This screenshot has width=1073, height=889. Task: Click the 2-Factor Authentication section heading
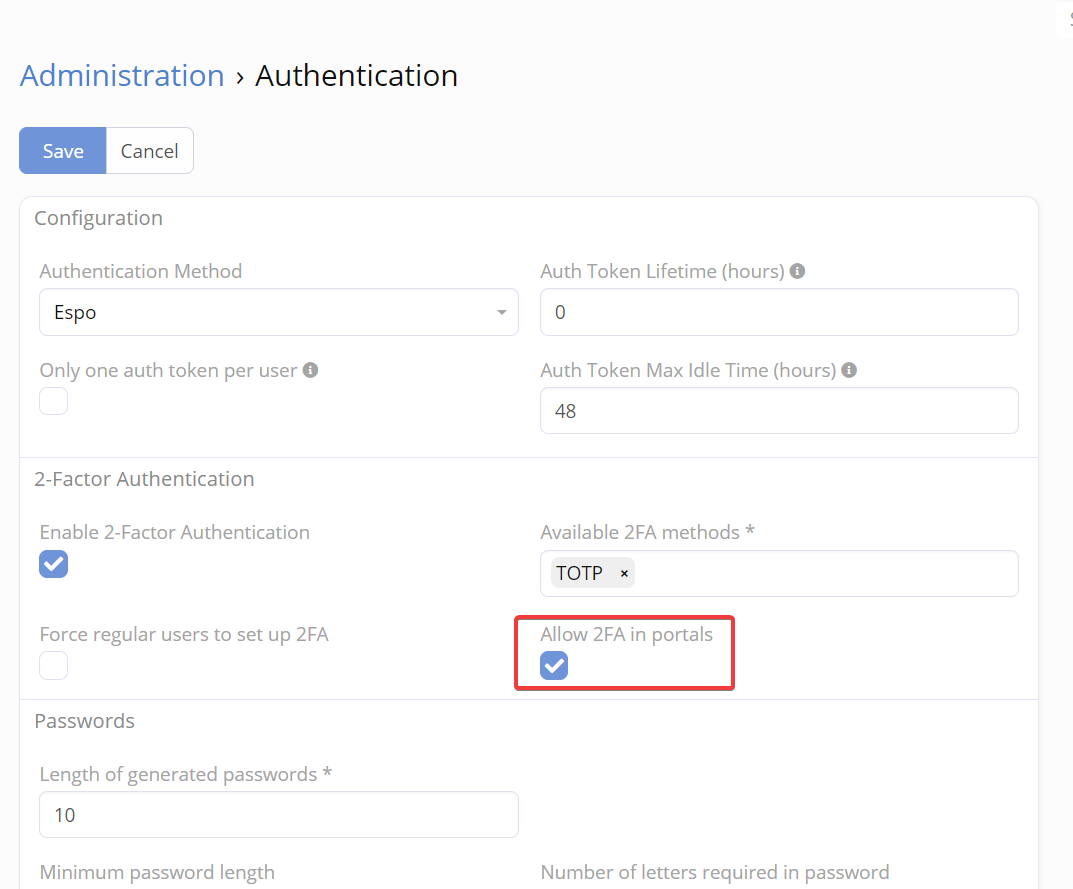coord(144,479)
